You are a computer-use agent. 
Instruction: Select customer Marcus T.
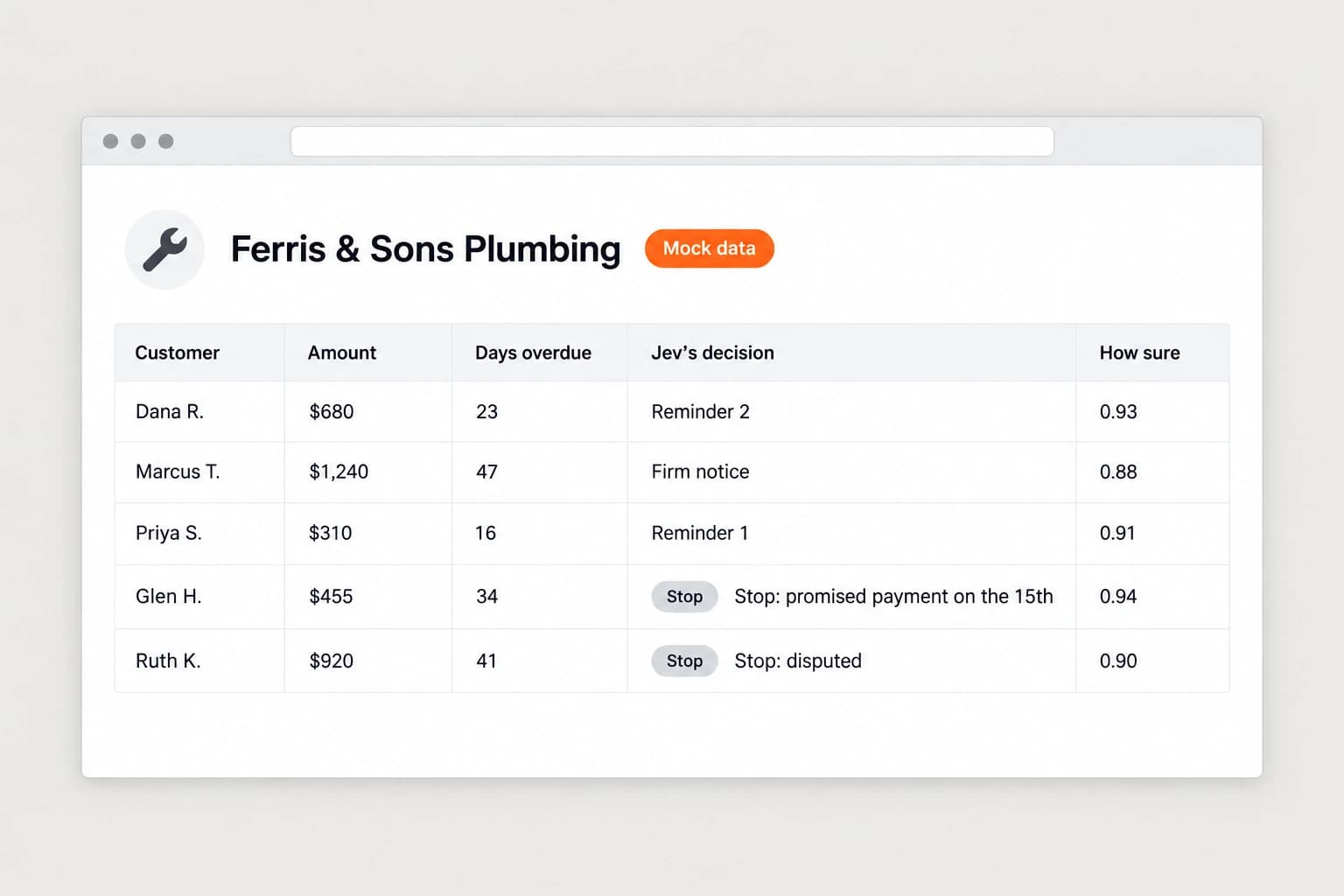178,472
